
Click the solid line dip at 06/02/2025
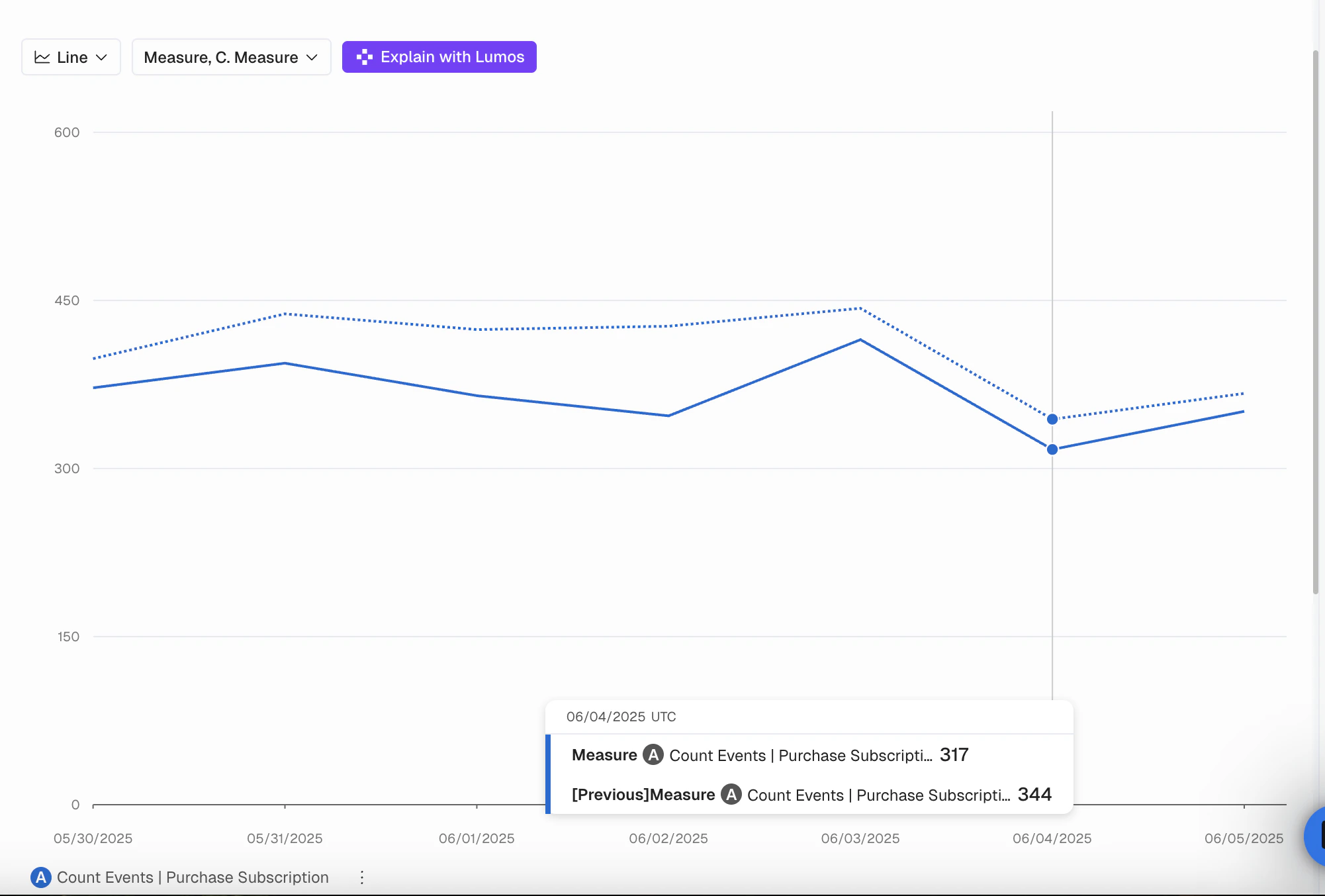pos(668,416)
